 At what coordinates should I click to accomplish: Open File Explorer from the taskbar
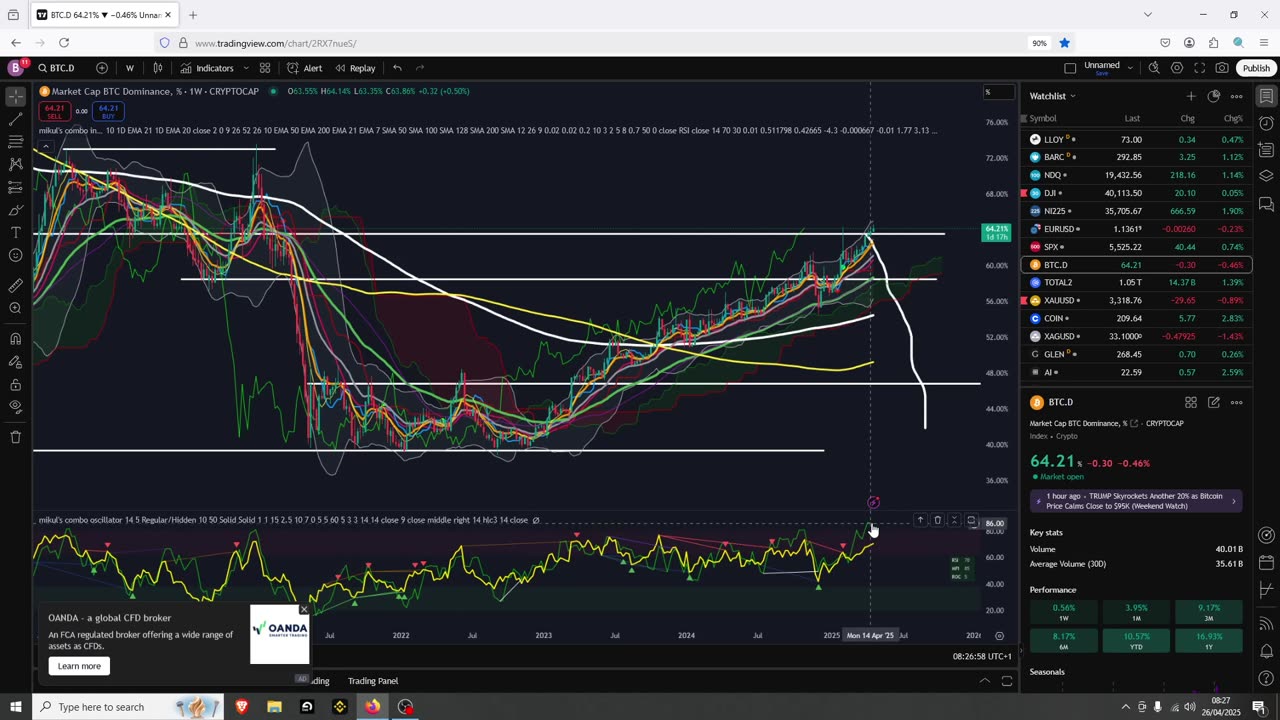(274, 707)
